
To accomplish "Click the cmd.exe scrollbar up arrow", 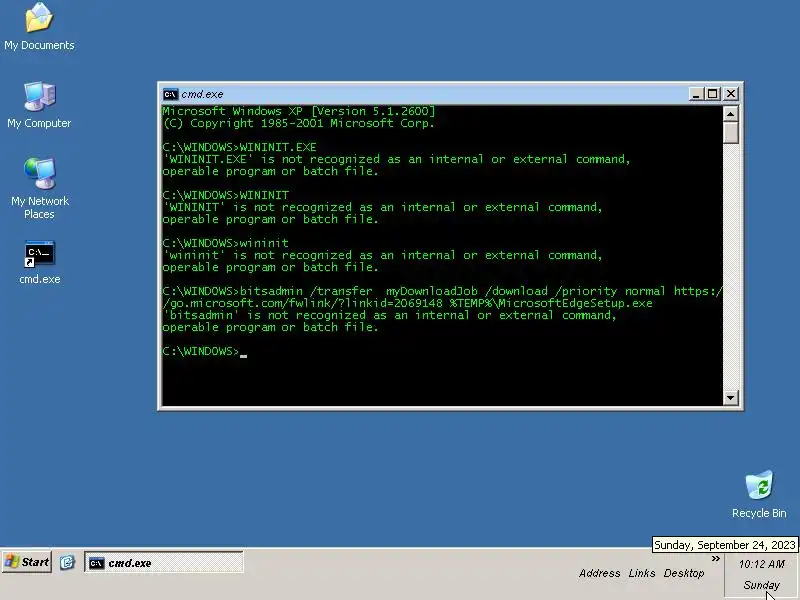I will pos(731,114).
